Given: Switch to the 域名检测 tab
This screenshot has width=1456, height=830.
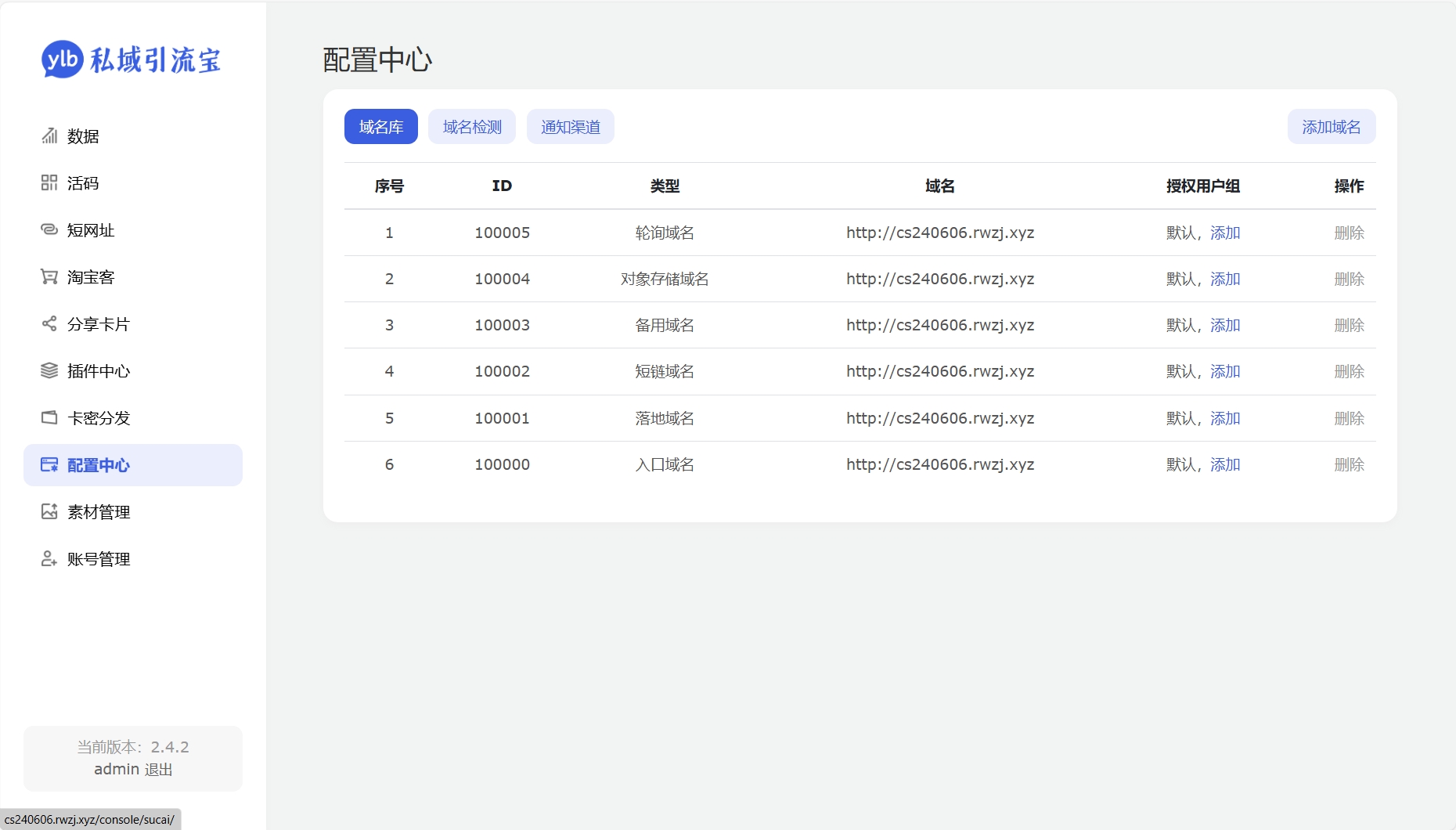Looking at the screenshot, I should pos(472,127).
